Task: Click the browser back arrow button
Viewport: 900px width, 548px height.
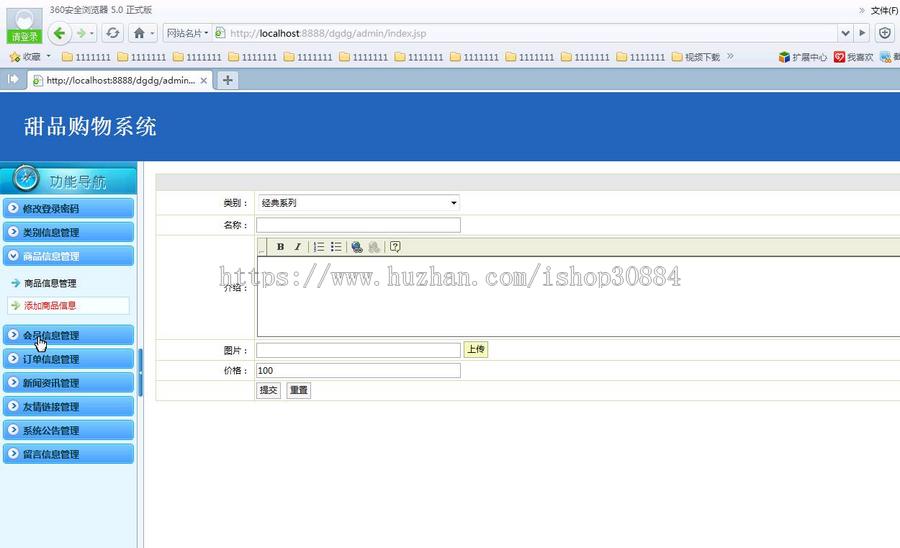Action: (59, 33)
